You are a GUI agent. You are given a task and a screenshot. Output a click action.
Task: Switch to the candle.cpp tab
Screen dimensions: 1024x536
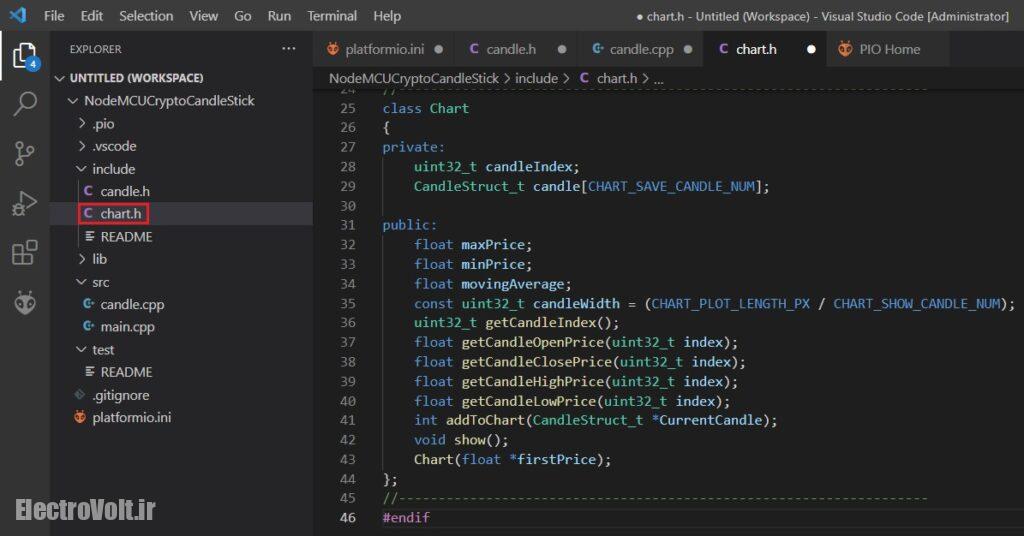point(641,49)
